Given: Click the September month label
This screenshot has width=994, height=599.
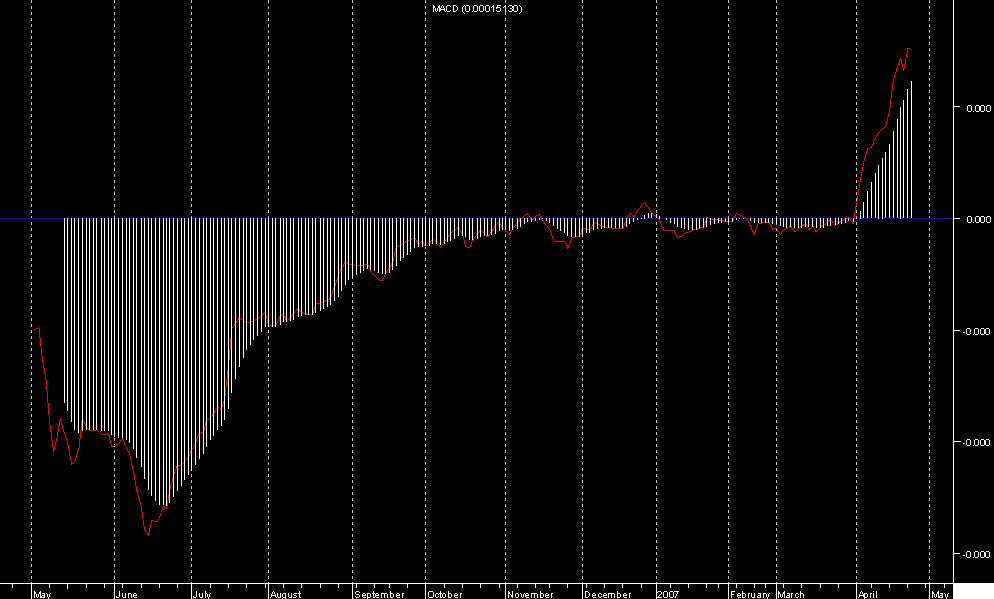Looking at the screenshot, I should 379,595.
